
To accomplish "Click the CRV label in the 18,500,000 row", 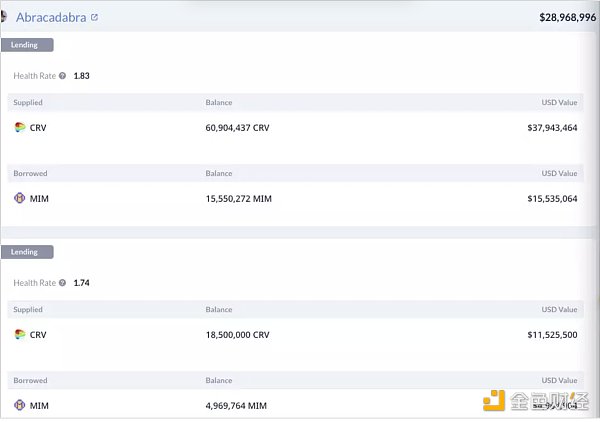I will [x=38, y=335].
